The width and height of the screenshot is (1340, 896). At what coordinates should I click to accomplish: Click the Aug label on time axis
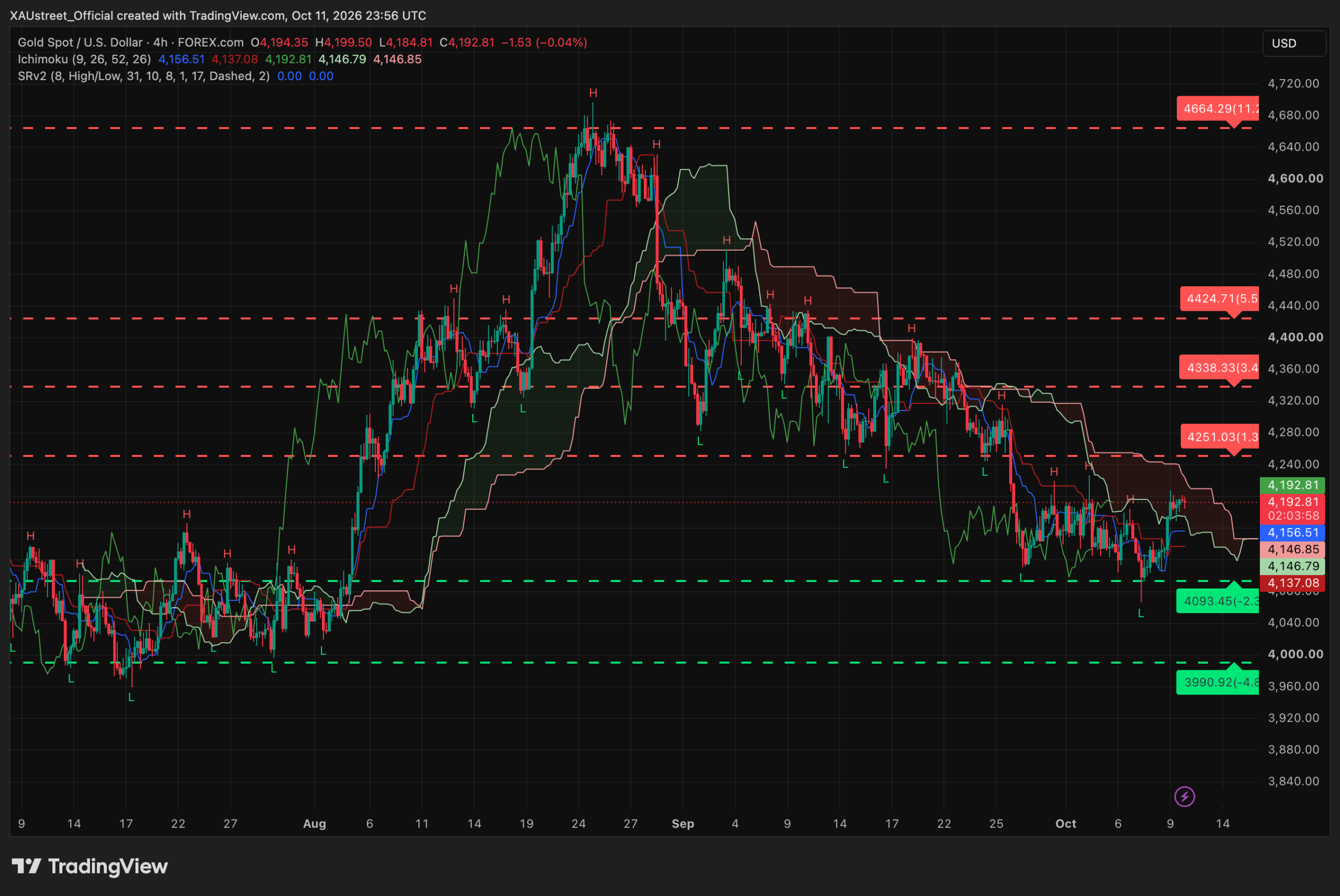coord(314,823)
